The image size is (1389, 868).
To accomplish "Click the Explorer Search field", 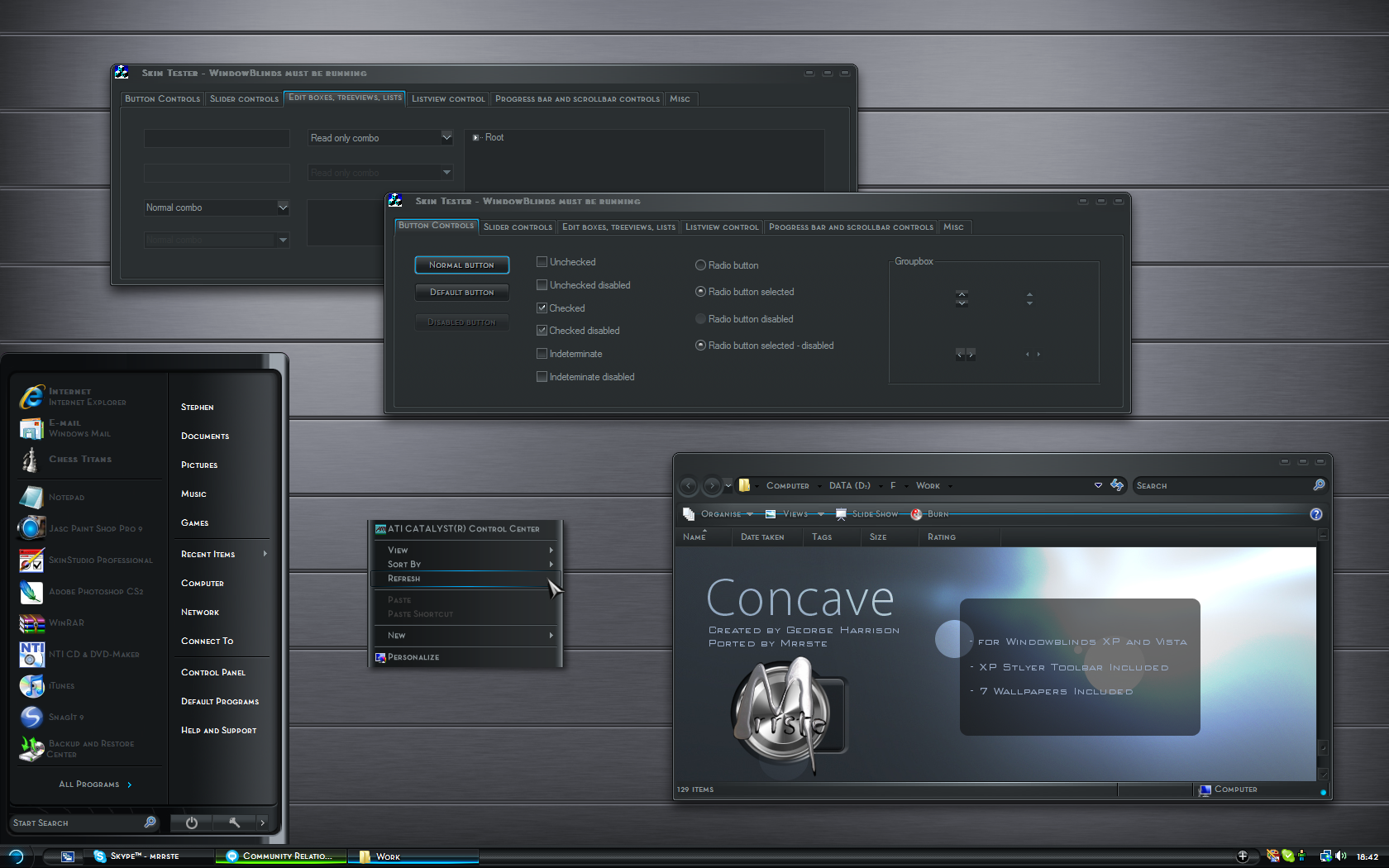I will [1222, 486].
